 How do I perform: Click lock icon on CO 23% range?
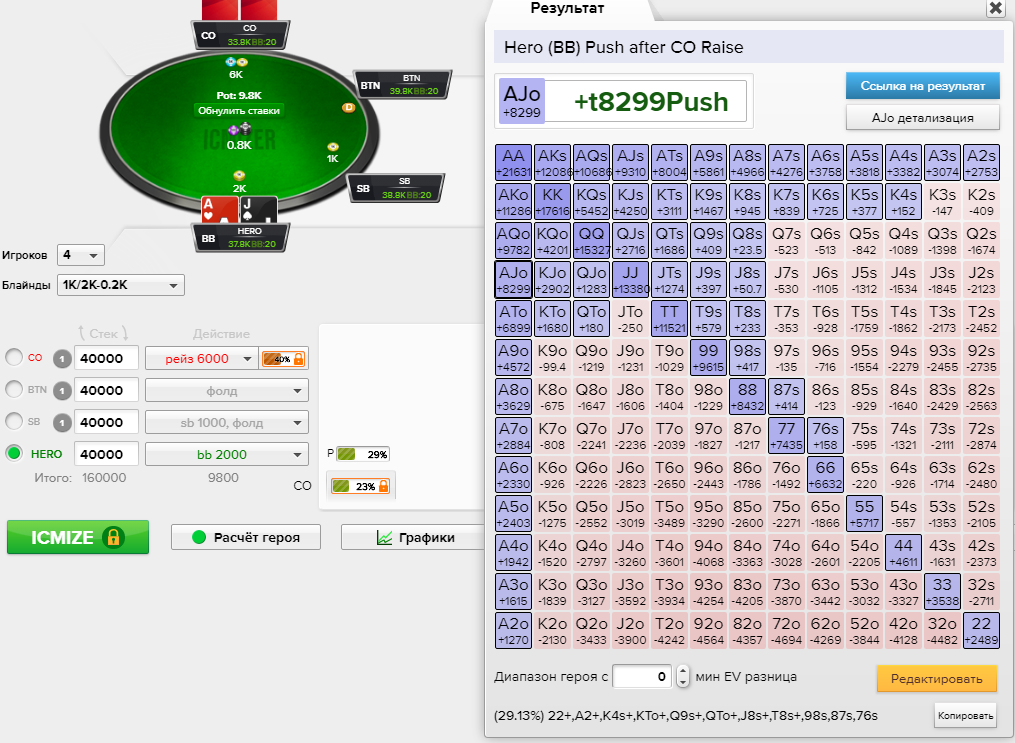[383, 486]
